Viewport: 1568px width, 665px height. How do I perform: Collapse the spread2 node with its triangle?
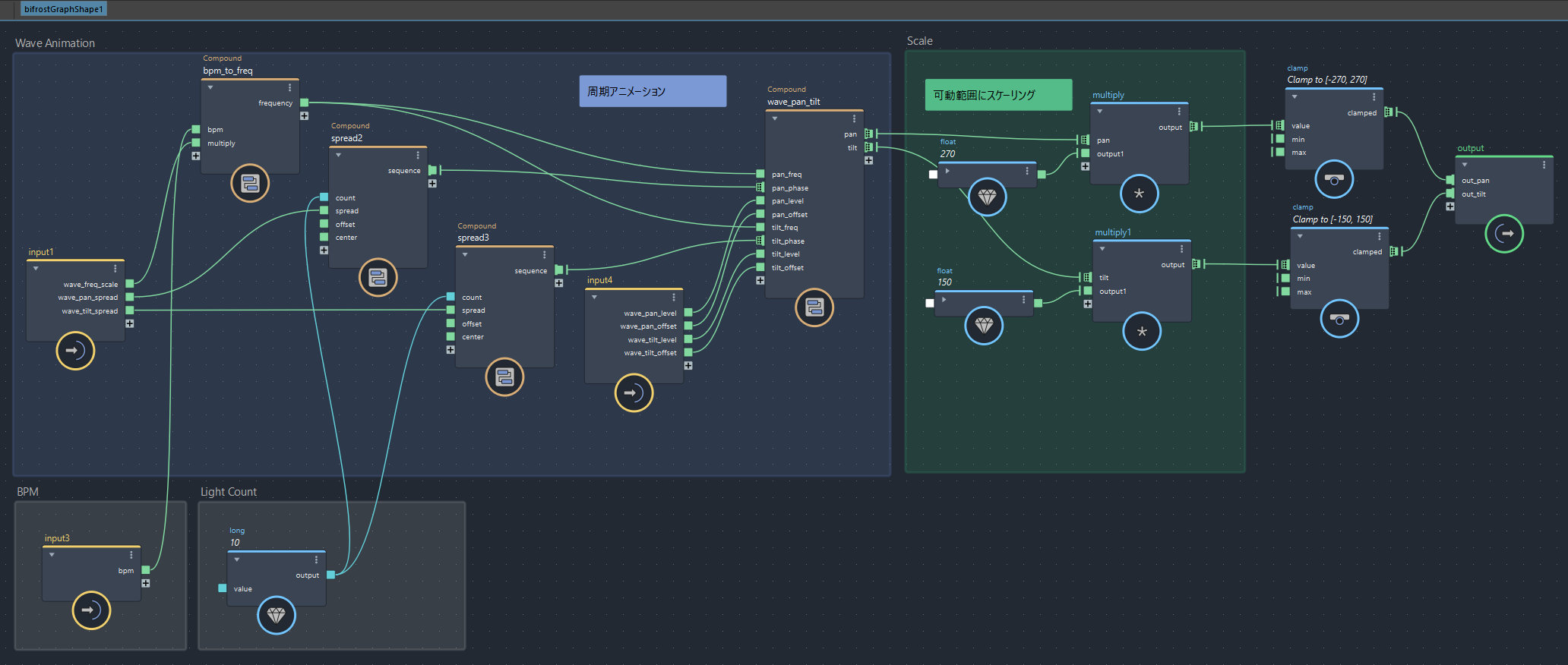338,155
